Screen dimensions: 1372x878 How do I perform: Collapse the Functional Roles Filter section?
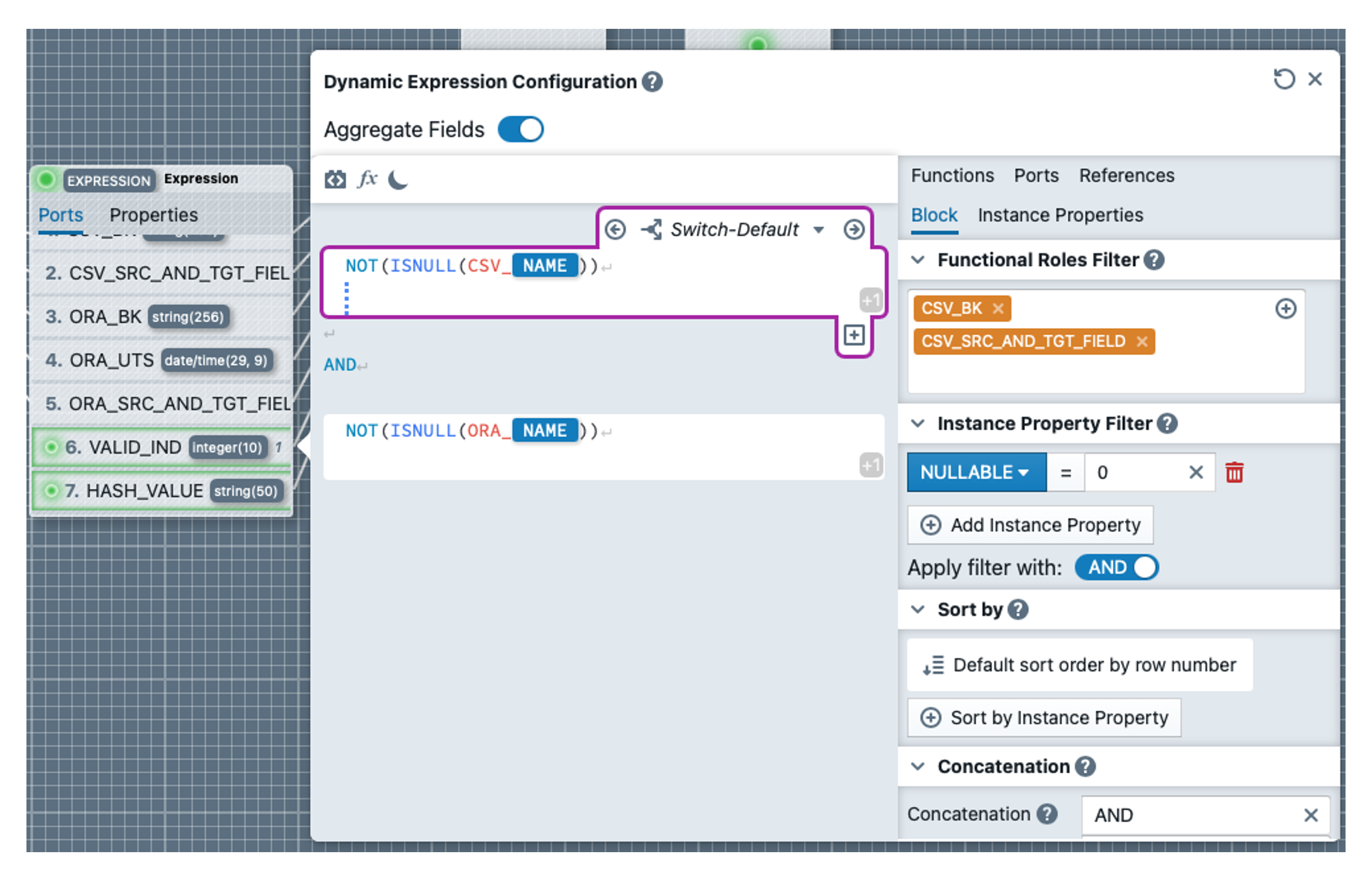click(917, 260)
